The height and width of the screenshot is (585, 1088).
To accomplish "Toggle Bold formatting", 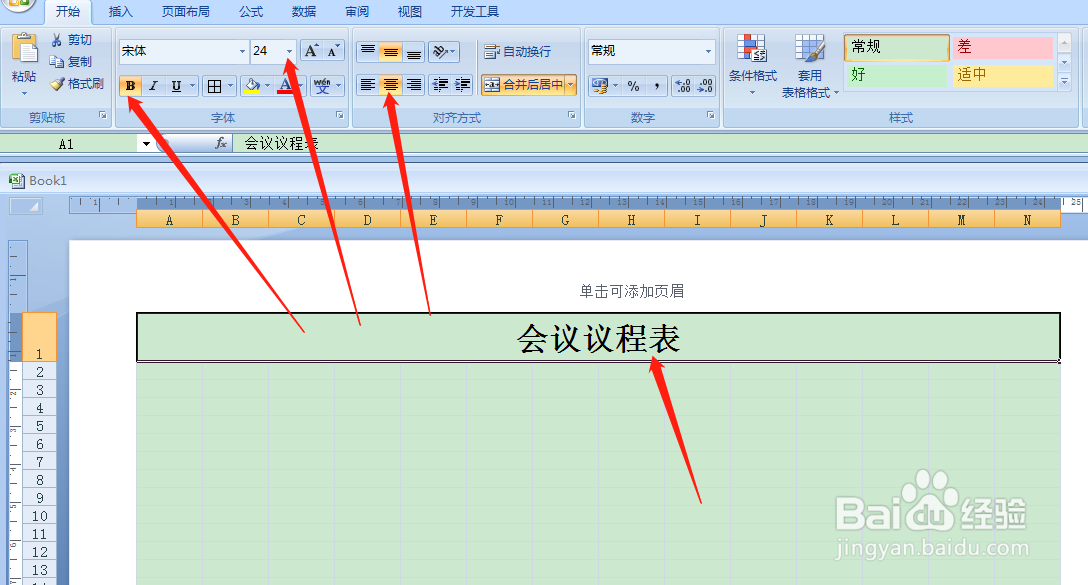I will (x=130, y=86).
